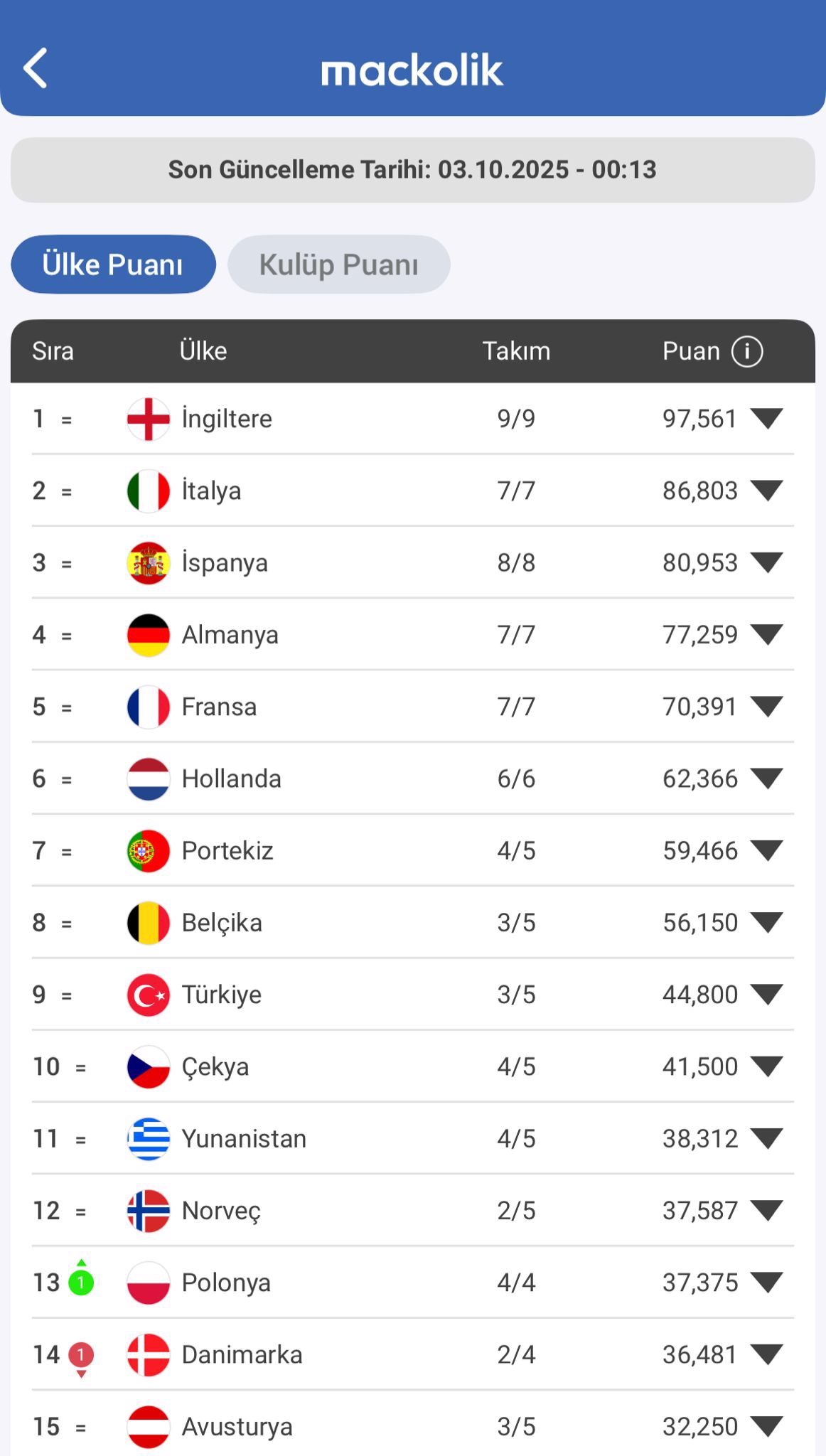Tap the Norway flag icon

(x=148, y=1211)
